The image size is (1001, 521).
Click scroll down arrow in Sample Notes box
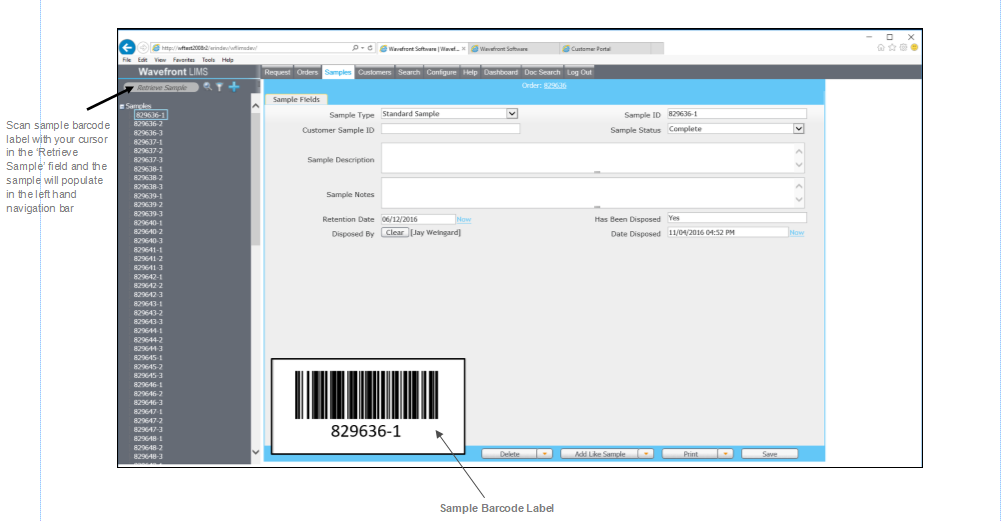pos(799,200)
